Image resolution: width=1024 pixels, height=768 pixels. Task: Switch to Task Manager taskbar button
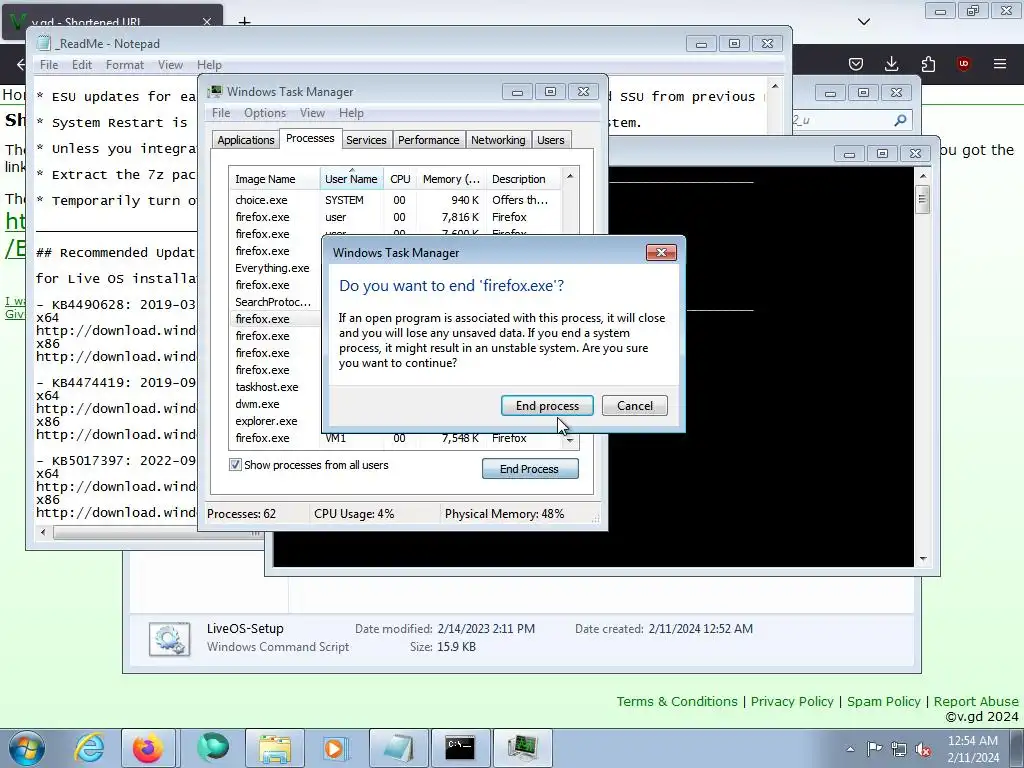pyautogui.click(x=522, y=748)
